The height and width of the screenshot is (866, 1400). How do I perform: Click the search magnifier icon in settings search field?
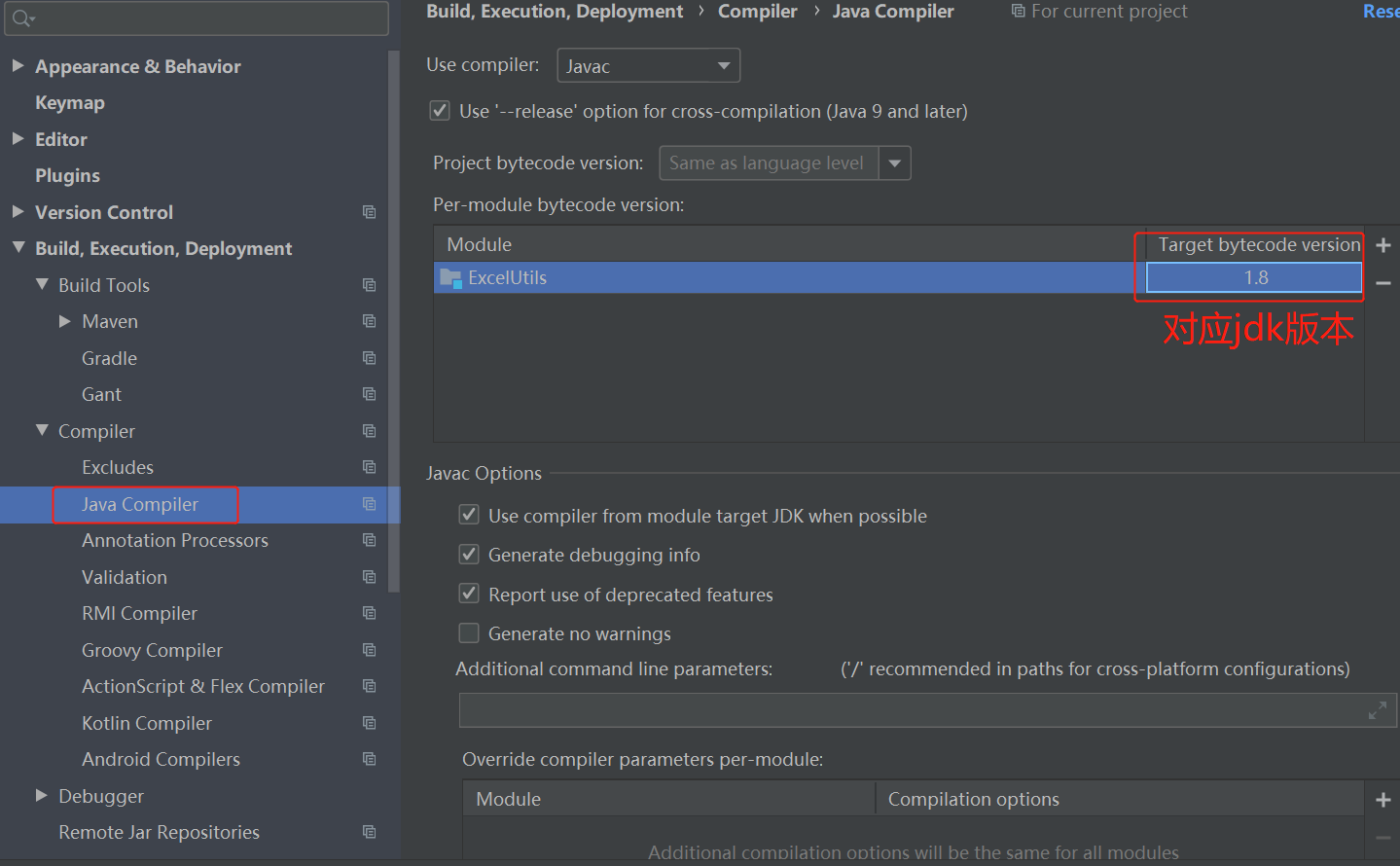click(x=21, y=18)
